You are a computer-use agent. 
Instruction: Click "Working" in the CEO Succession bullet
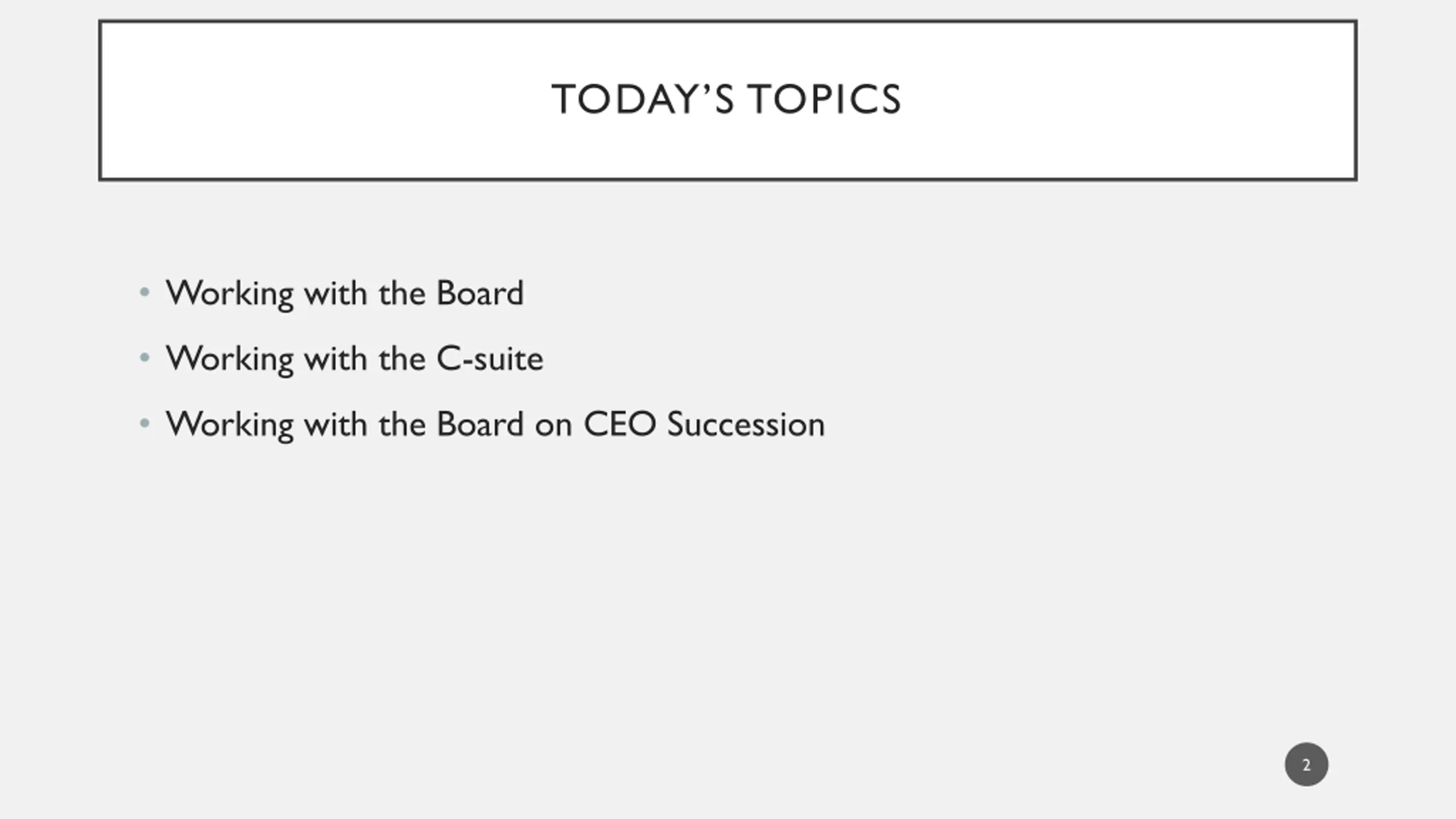[229, 425]
